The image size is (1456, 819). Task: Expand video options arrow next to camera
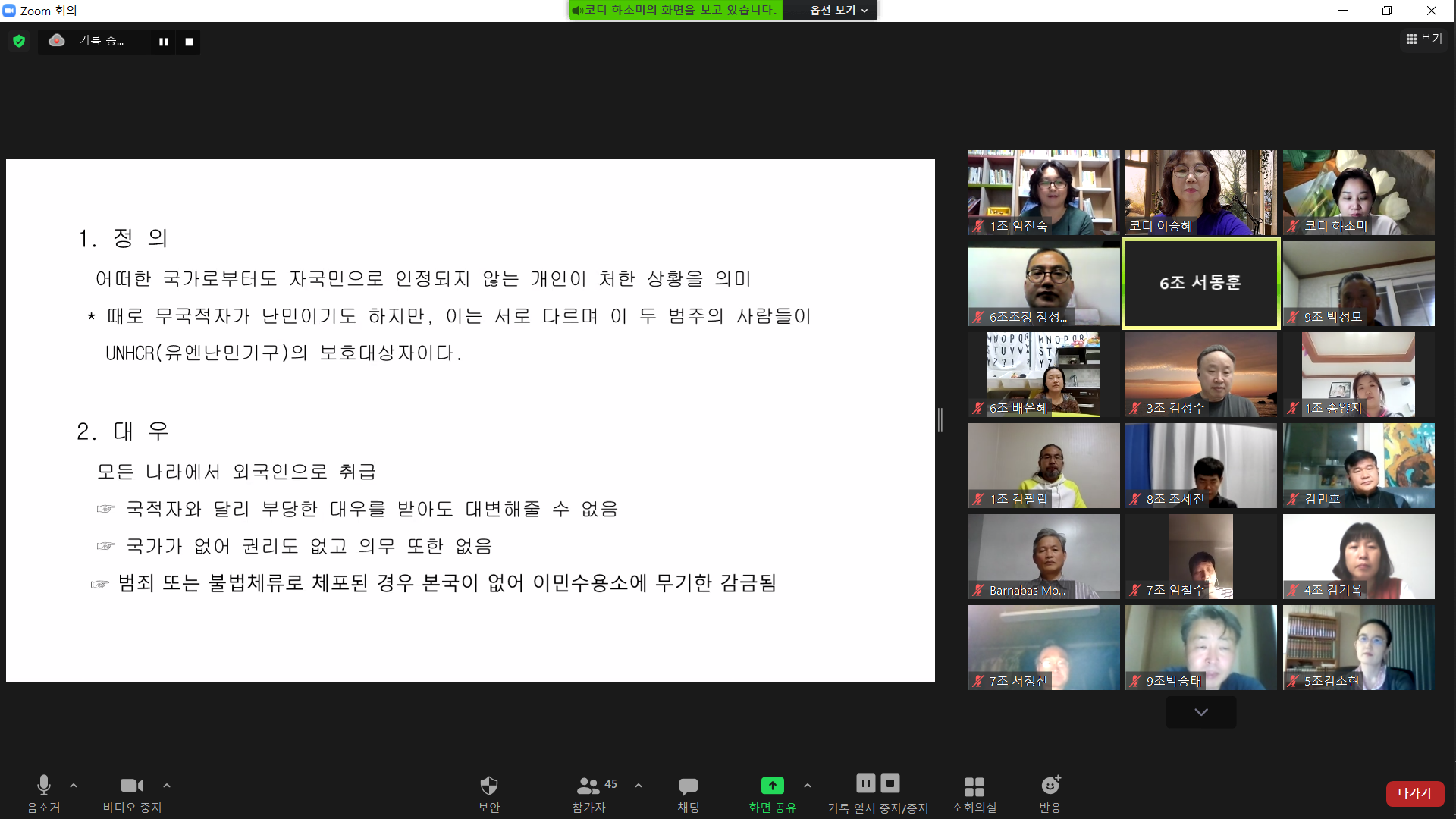click(167, 786)
